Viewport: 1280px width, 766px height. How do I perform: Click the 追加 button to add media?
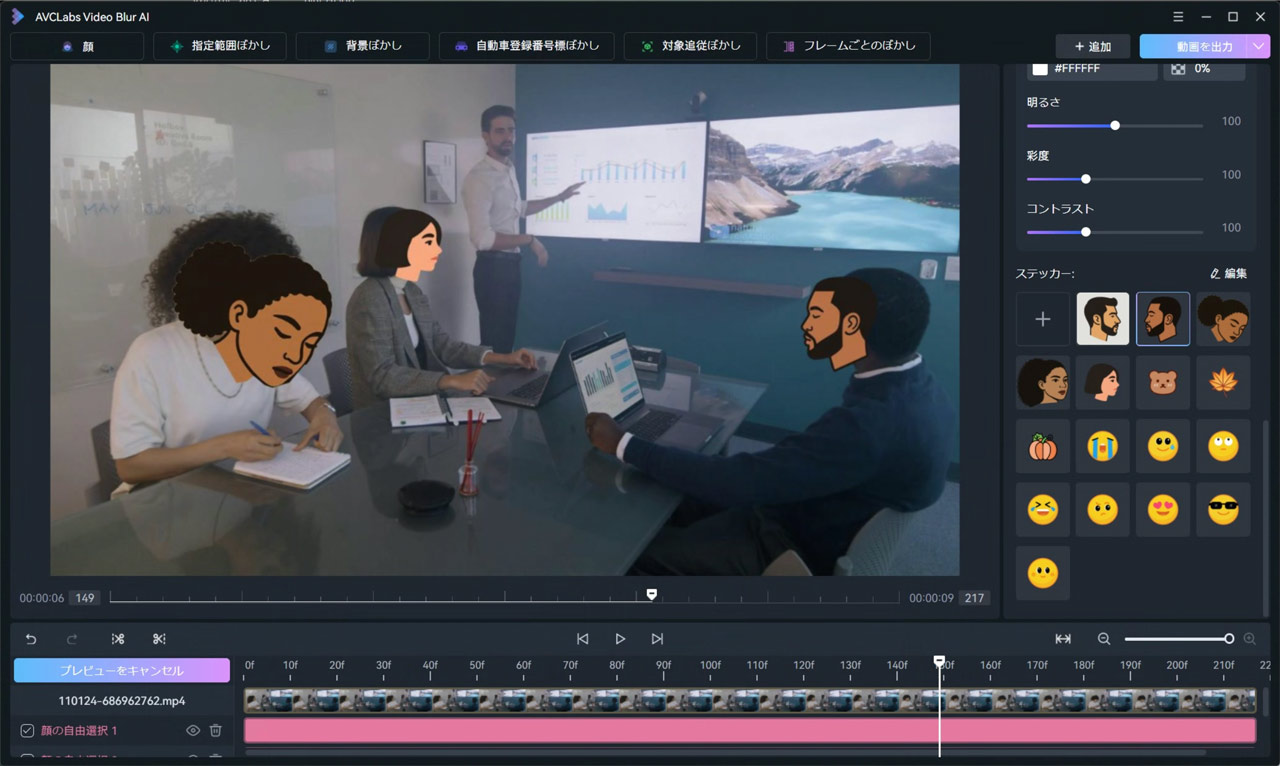click(x=1092, y=45)
